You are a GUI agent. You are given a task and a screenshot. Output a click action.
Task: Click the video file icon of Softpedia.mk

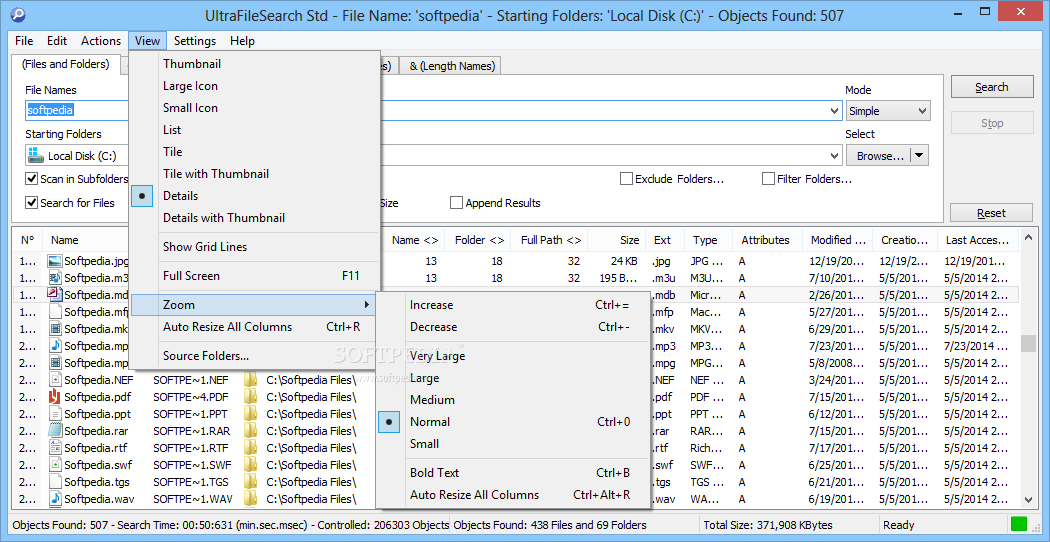click(55, 328)
